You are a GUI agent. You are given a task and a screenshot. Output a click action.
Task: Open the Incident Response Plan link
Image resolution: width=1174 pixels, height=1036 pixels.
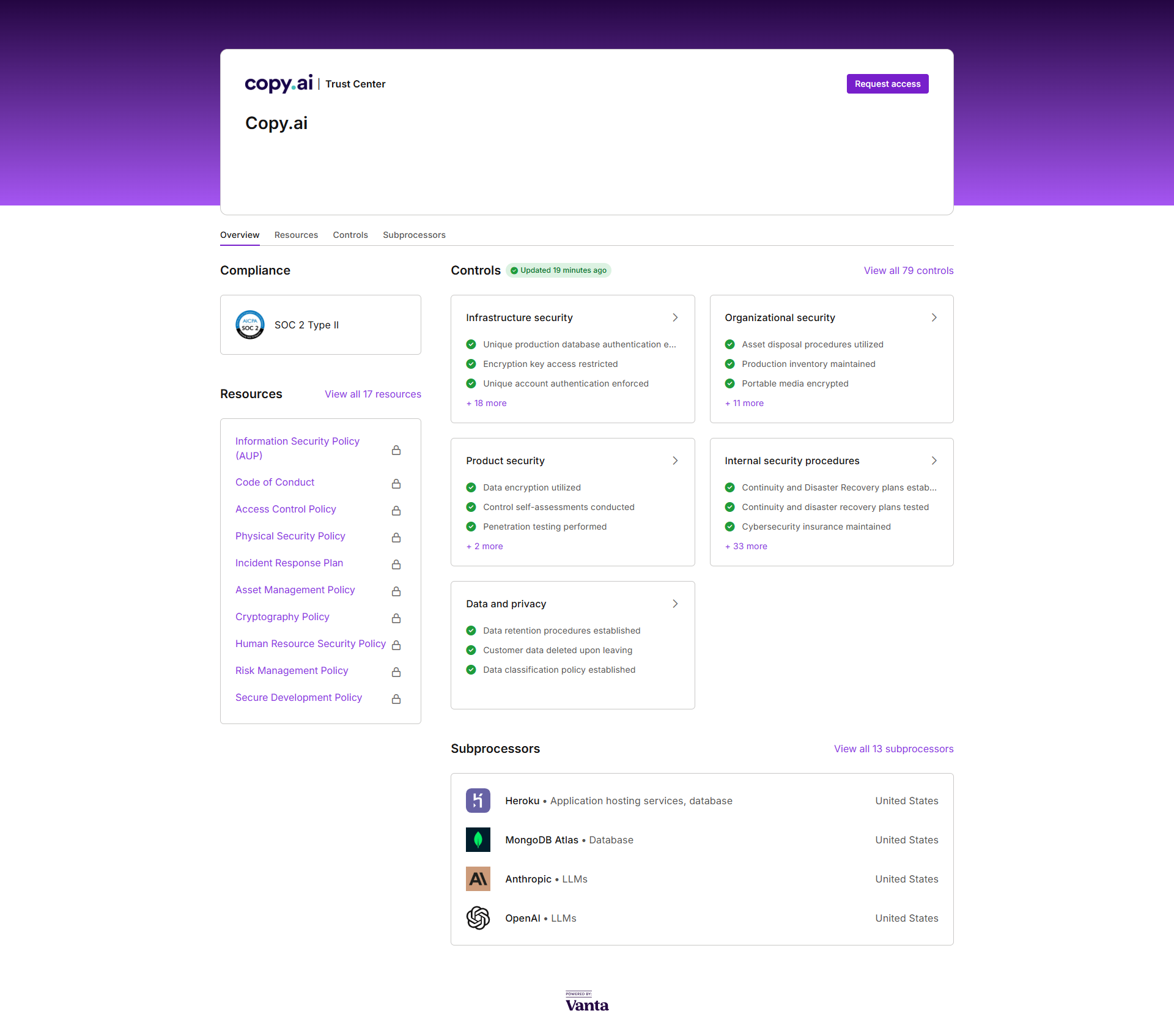pos(289,563)
